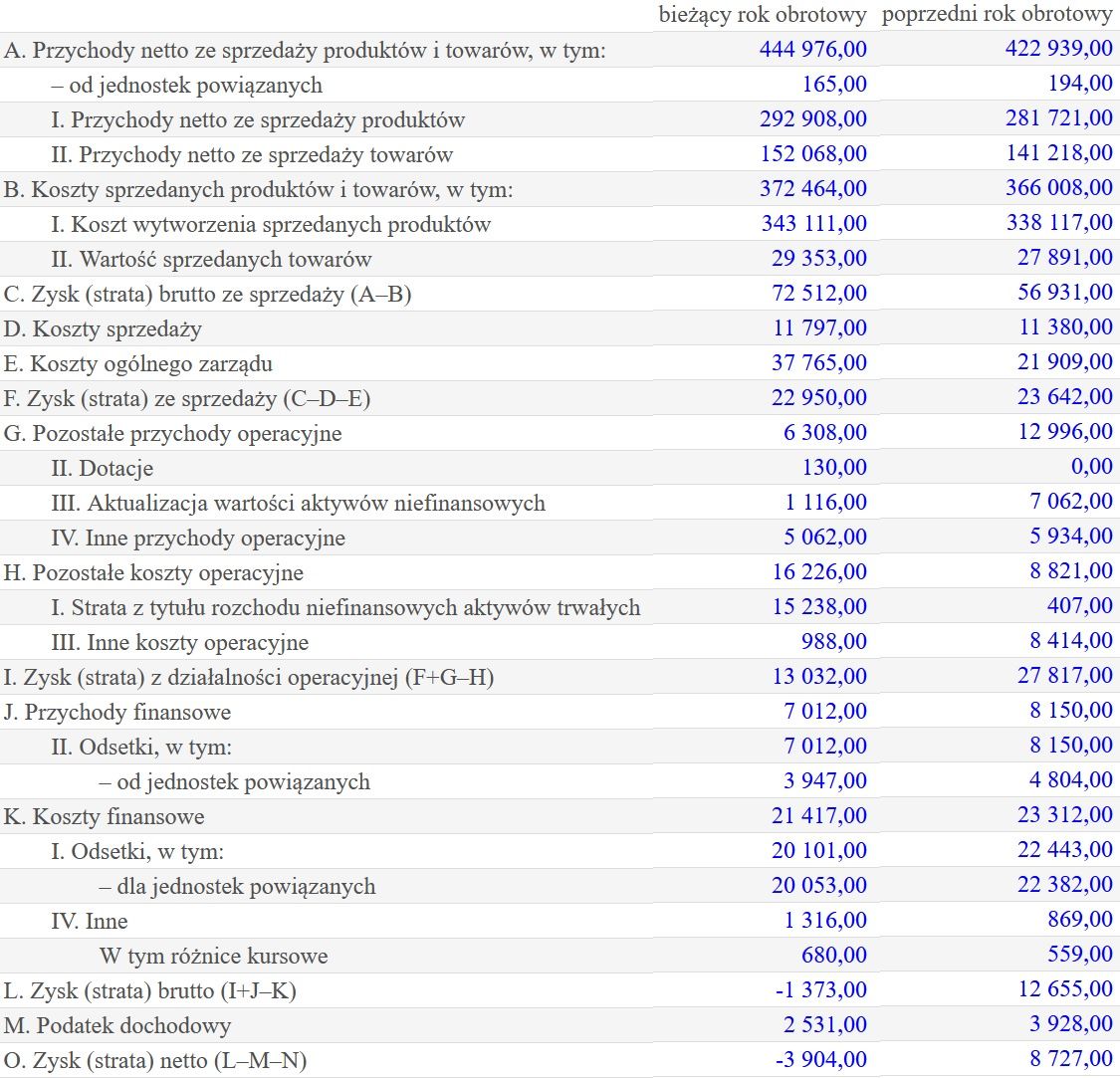The height and width of the screenshot is (1078, 1120).
Task: Select 'I. Koszt wytworzenia sprzedanych produktów'
Action: click(x=271, y=225)
